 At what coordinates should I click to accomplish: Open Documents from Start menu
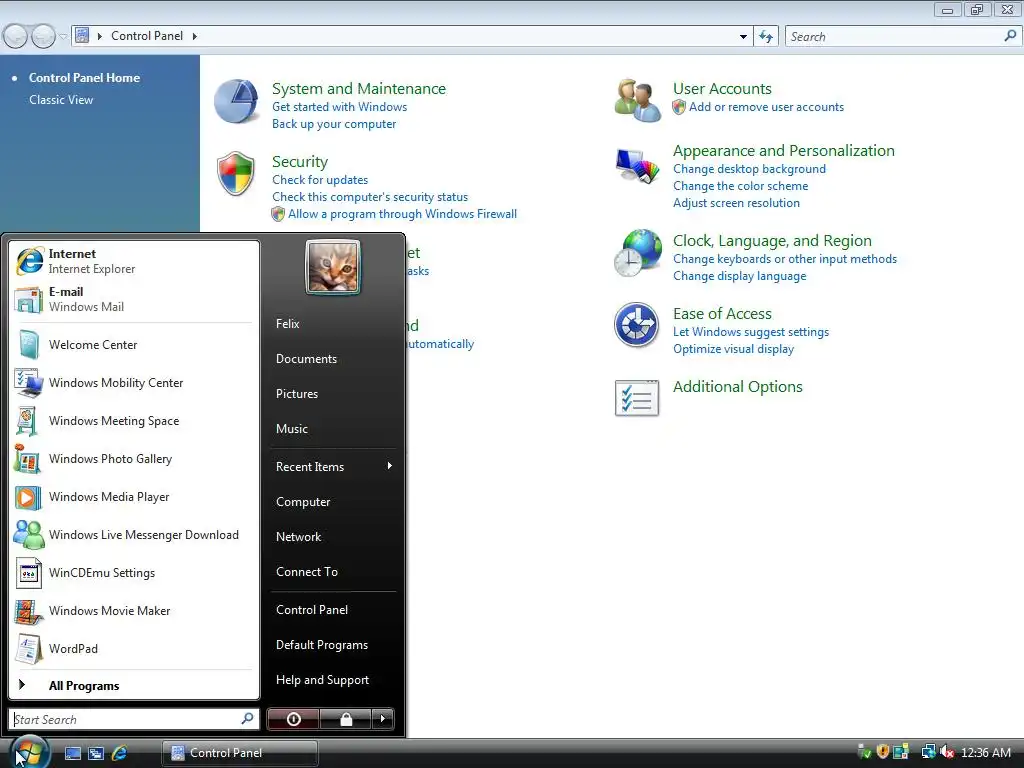[306, 359]
